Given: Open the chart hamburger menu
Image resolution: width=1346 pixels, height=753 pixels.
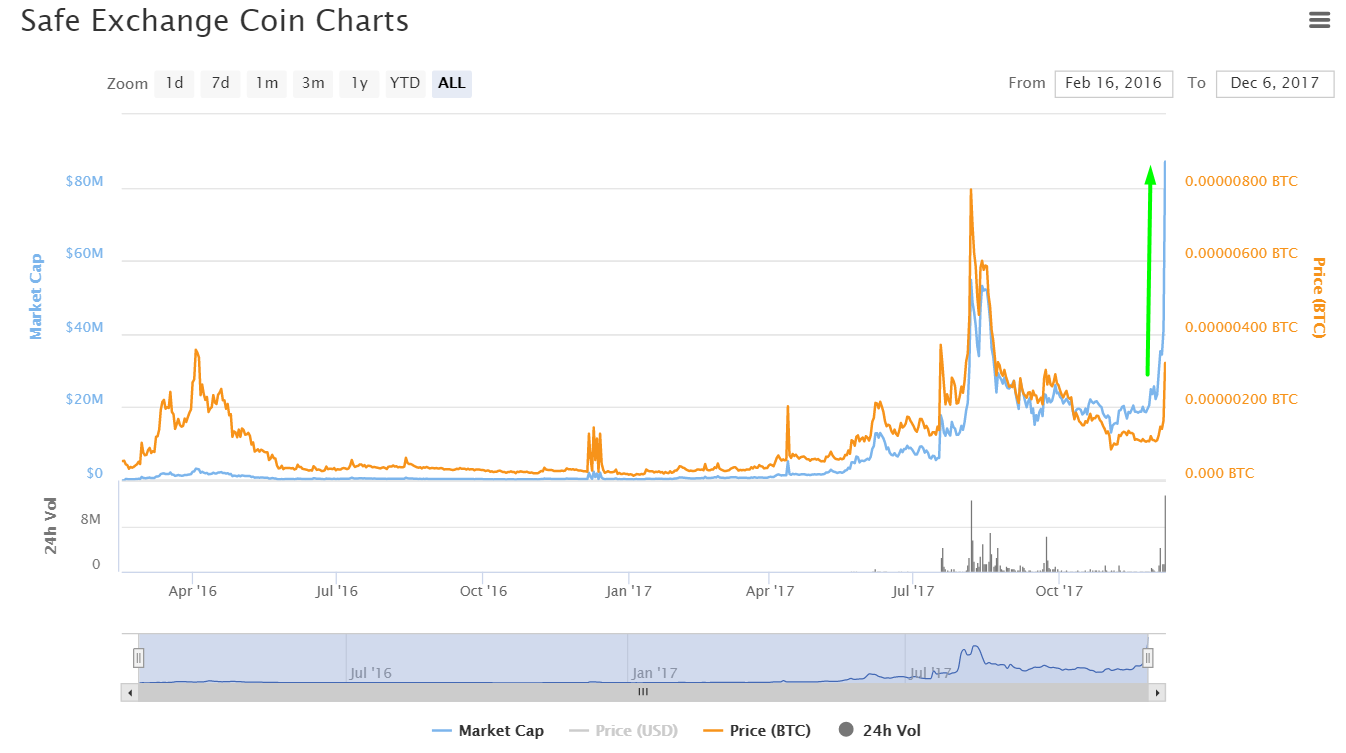Looking at the screenshot, I should click(1320, 20).
